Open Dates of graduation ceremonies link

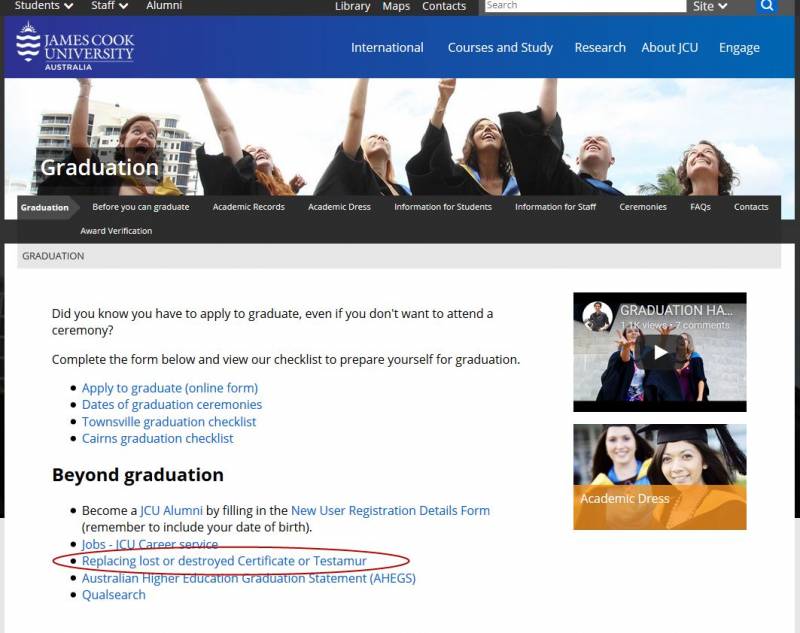click(x=172, y=405)
